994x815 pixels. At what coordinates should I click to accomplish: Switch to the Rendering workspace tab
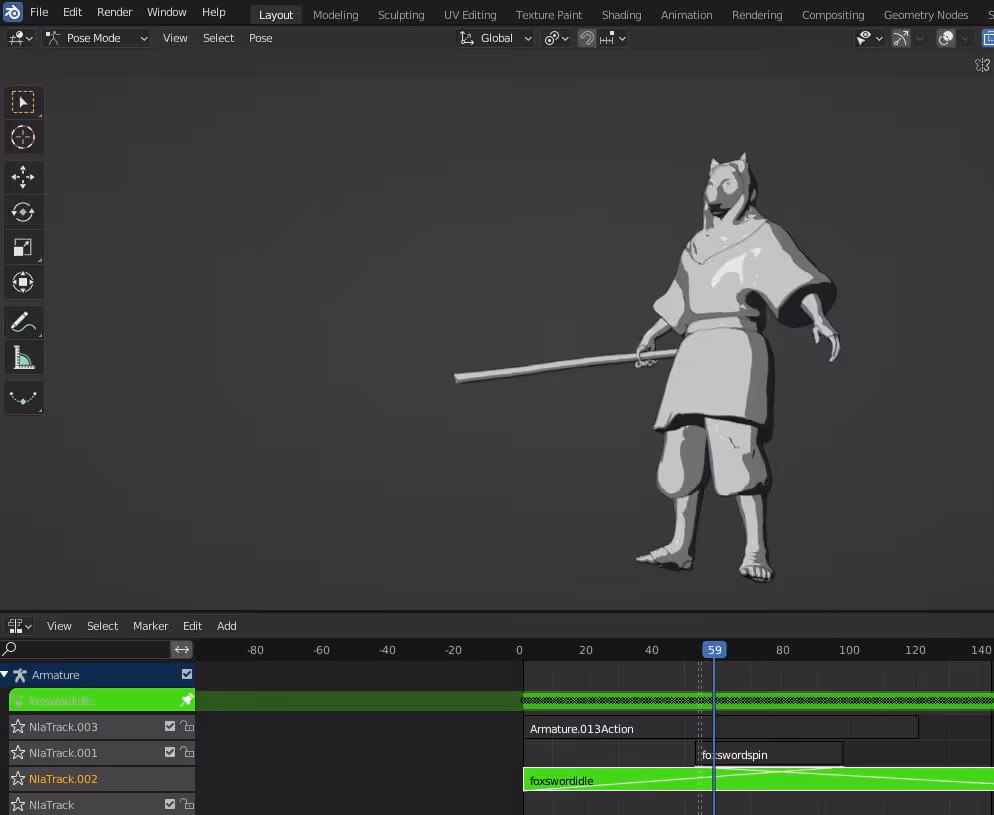tap(757, 15)
